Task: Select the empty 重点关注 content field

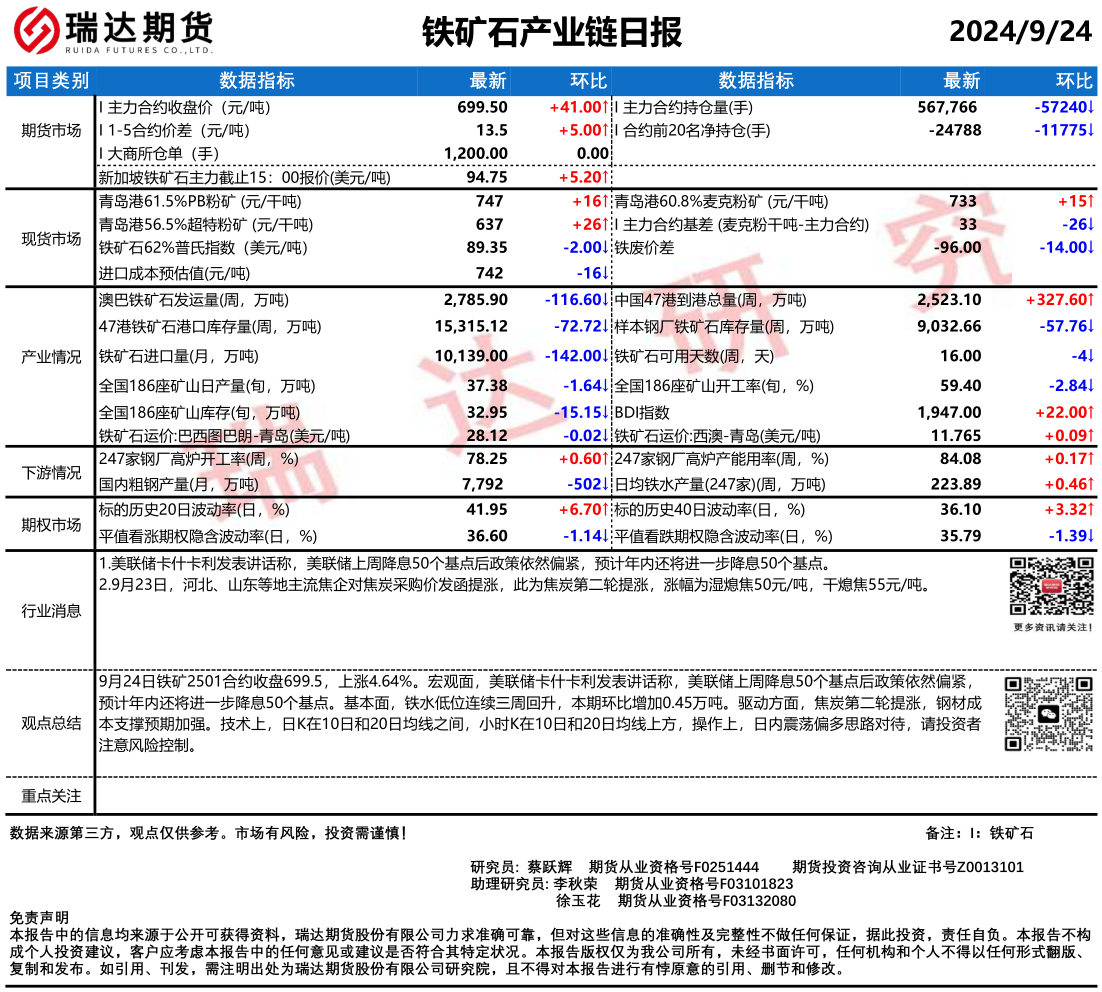Action: coord(598,796)
